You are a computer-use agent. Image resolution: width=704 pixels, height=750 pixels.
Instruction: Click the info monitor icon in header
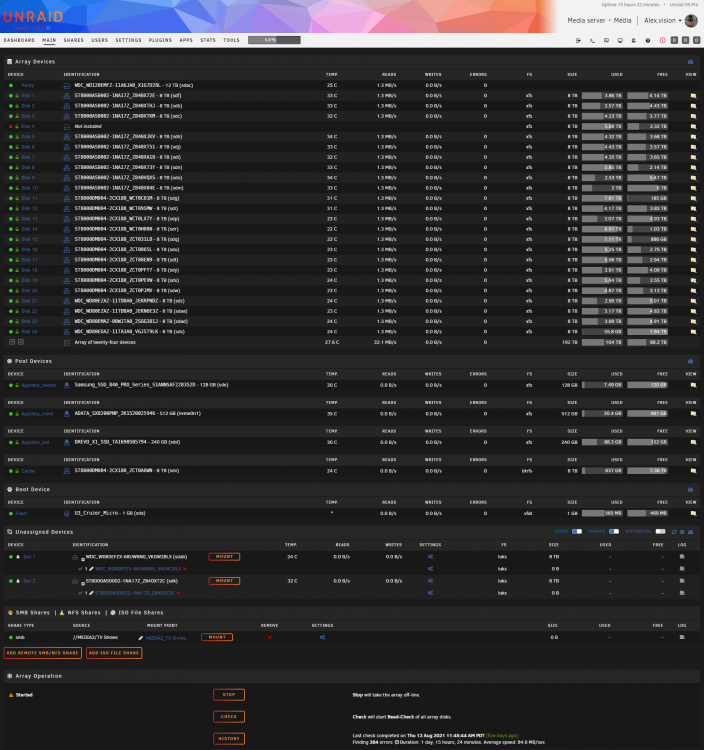620,41
